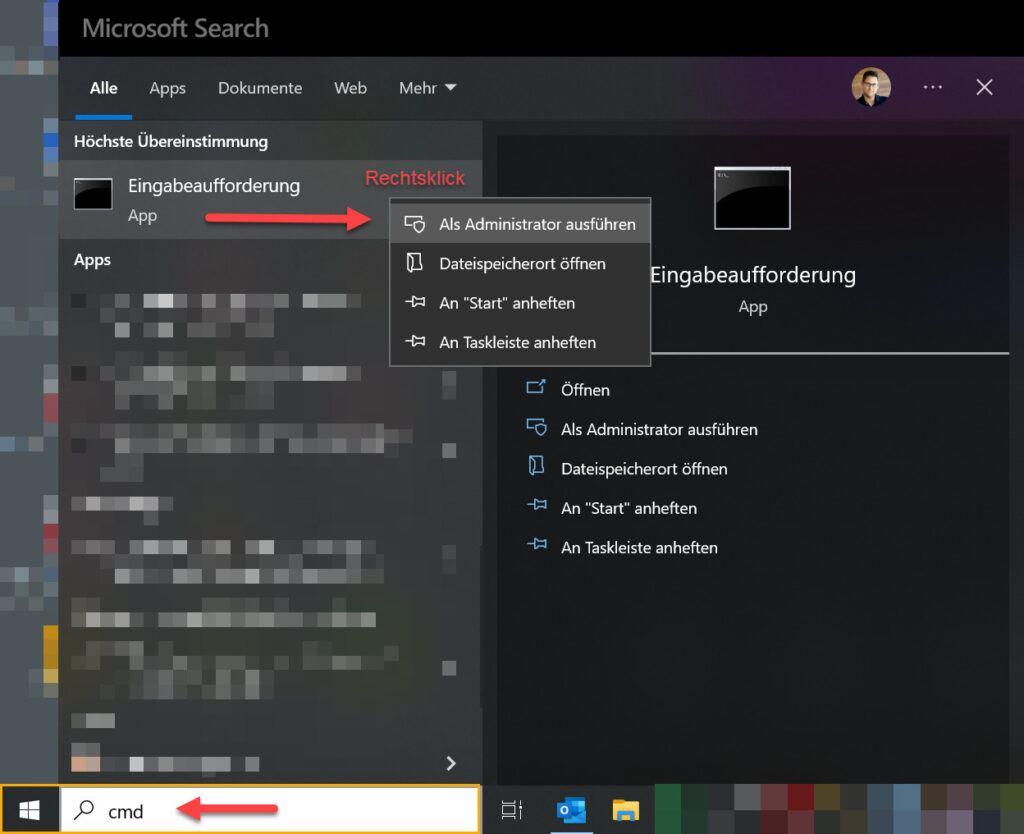Image resolution: width=1024 pixels, height=834 pixels.
Task: Click the magnifier icon in search box
Action: 84,810
